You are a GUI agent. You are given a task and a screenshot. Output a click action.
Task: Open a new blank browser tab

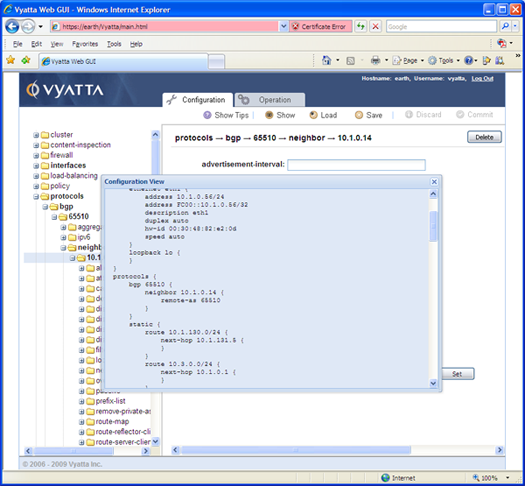point(216,62)
